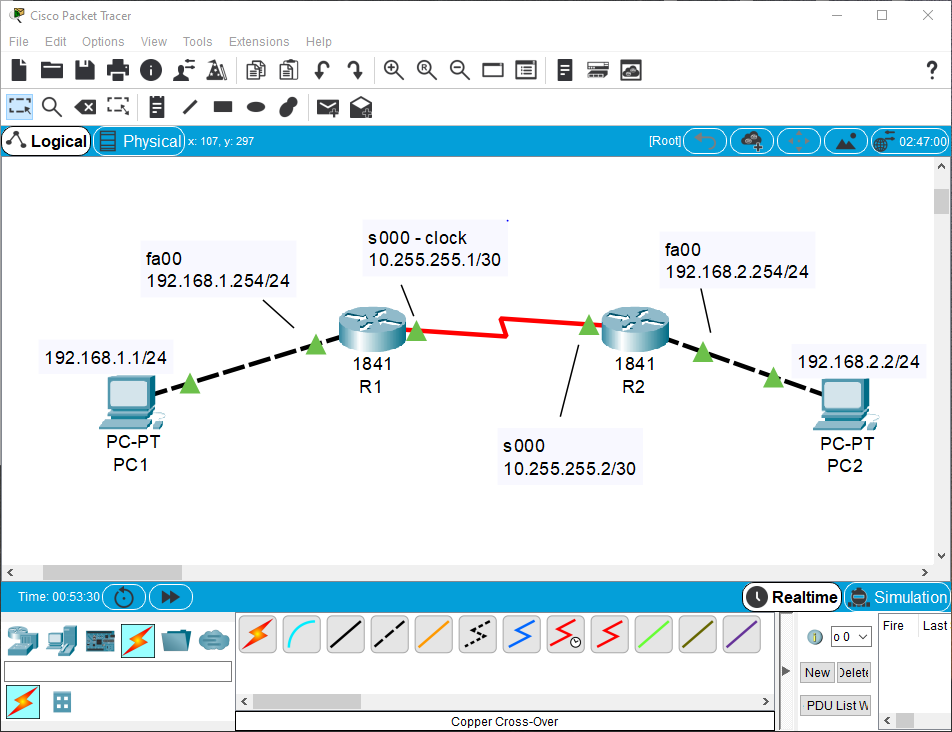The width and height of the screenshot is (952, 732).
Task: Select the Automatic connection lightning bolt
Action: [257, 635]
